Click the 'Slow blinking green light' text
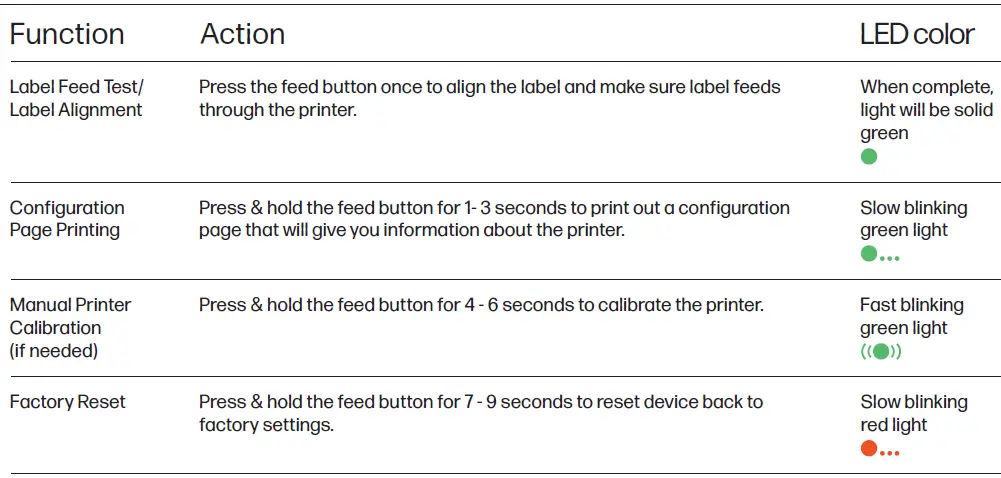The height and width of the screenshot is (478, 1001). point(913,219)
